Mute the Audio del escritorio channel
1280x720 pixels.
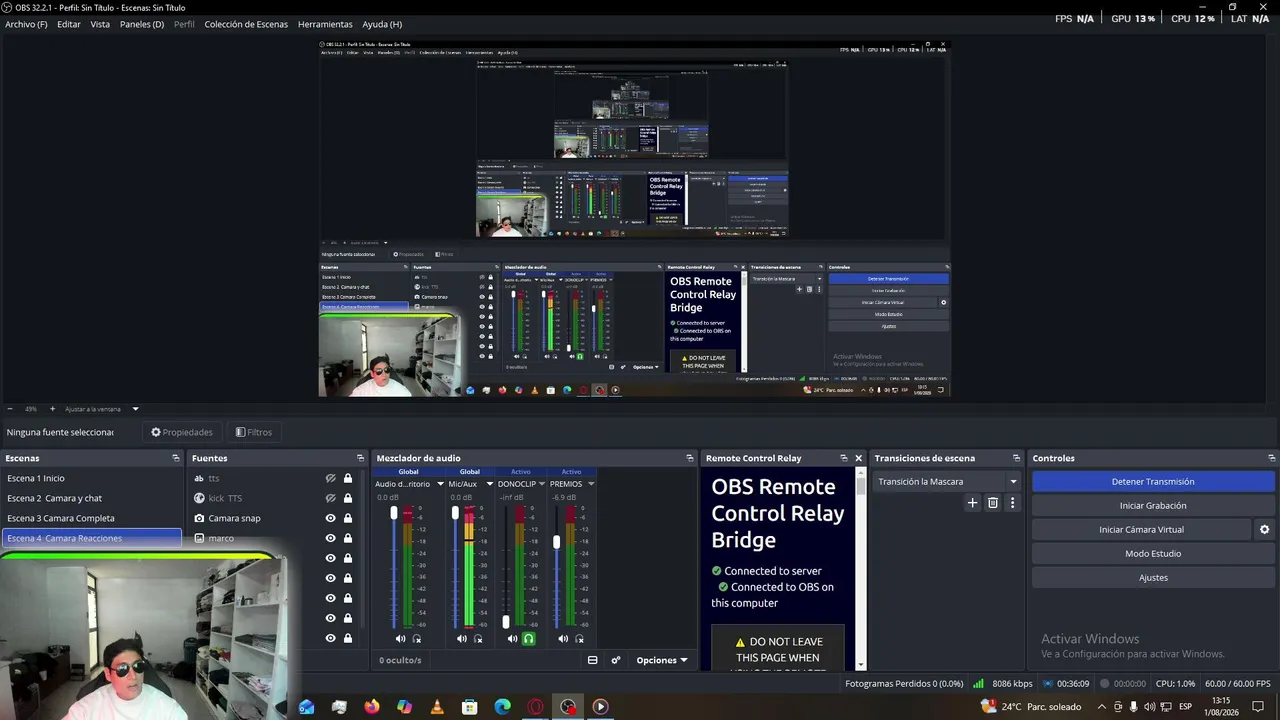click(400, 639)
